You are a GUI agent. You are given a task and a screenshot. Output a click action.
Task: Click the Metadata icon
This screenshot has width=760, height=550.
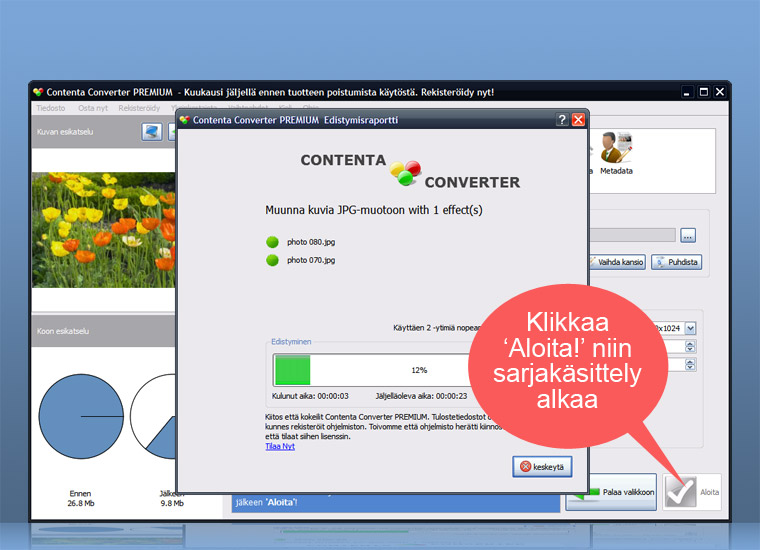pos(616,153)
